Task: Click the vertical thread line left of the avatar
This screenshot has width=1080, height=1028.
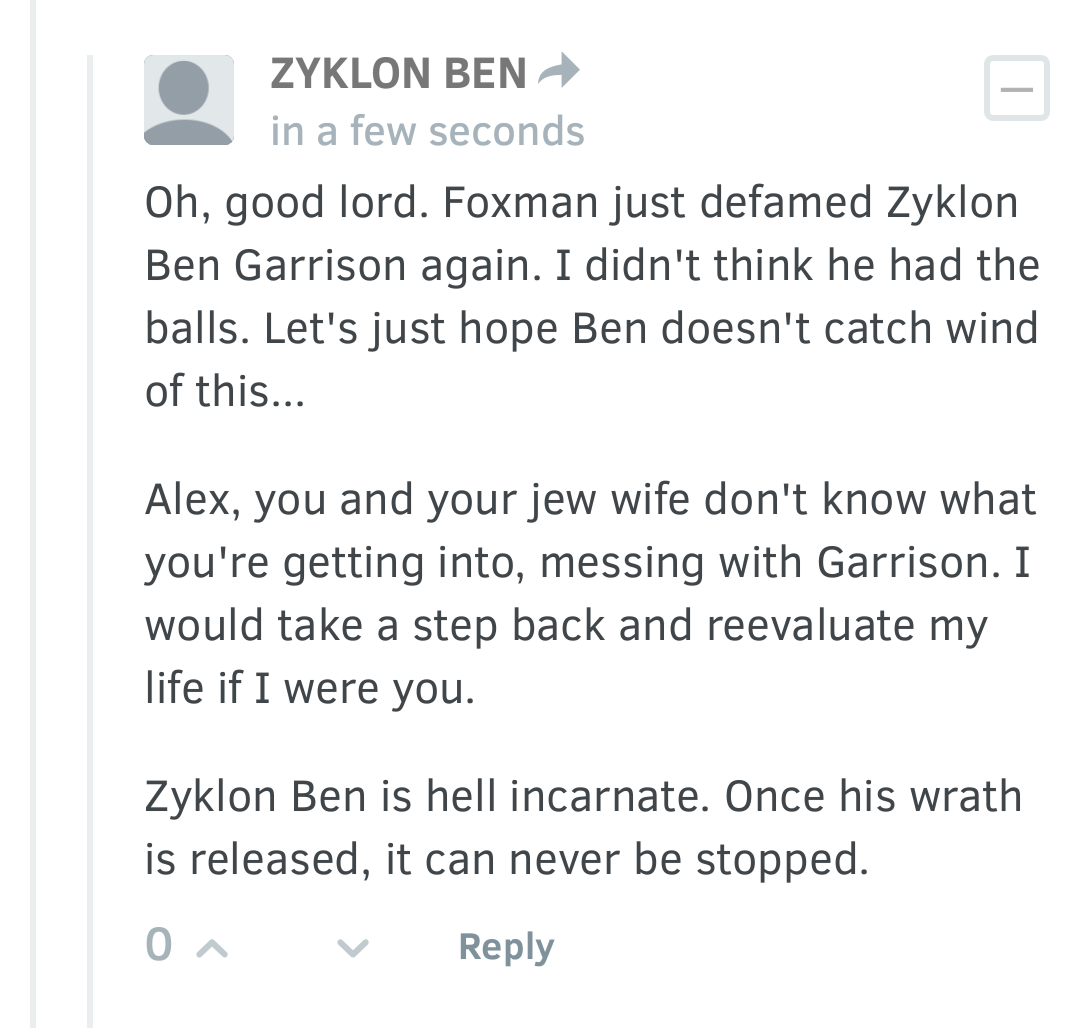Action: coord(91,540)
